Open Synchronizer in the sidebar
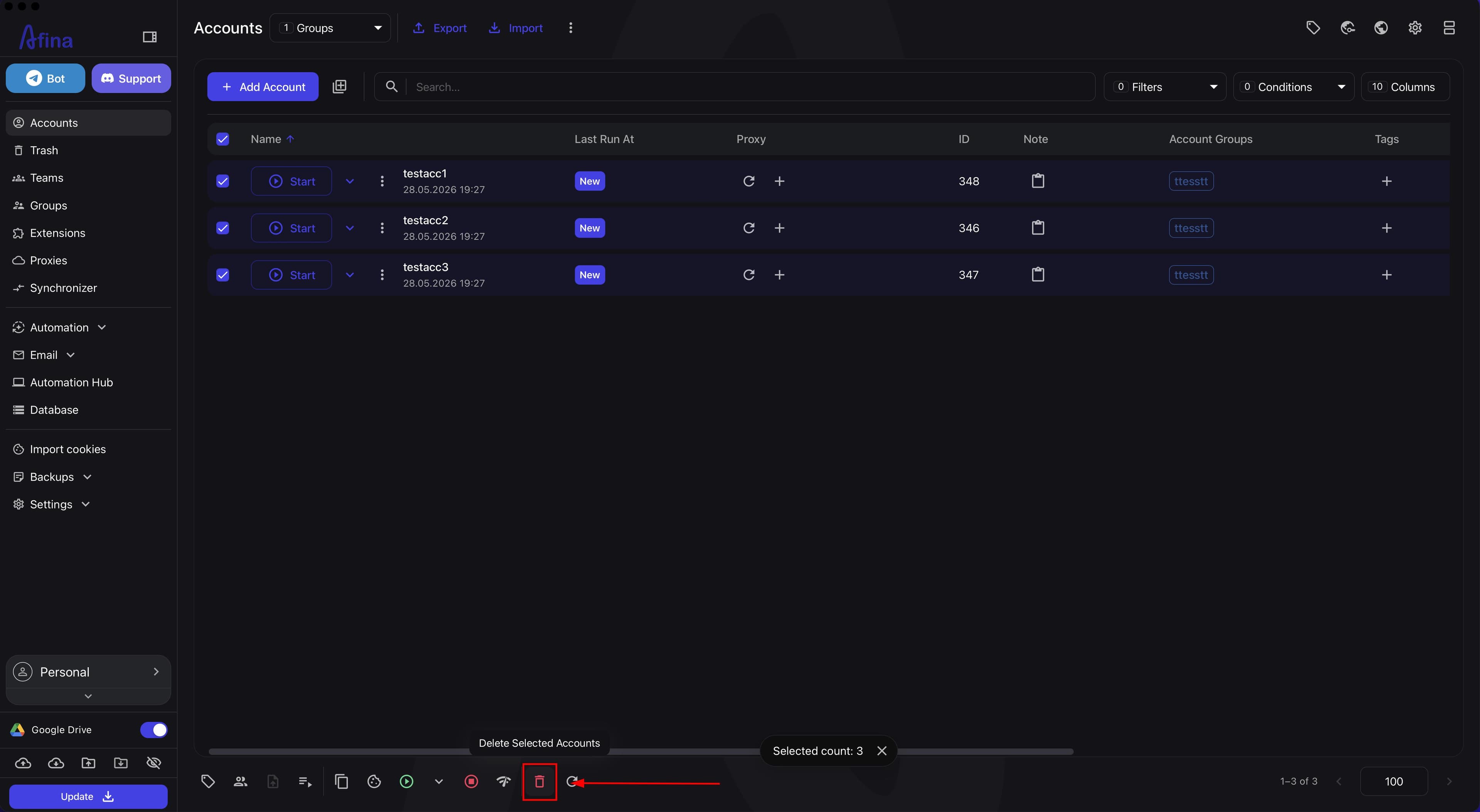Screen dimensions: 1480x812 tap(88, 288)
